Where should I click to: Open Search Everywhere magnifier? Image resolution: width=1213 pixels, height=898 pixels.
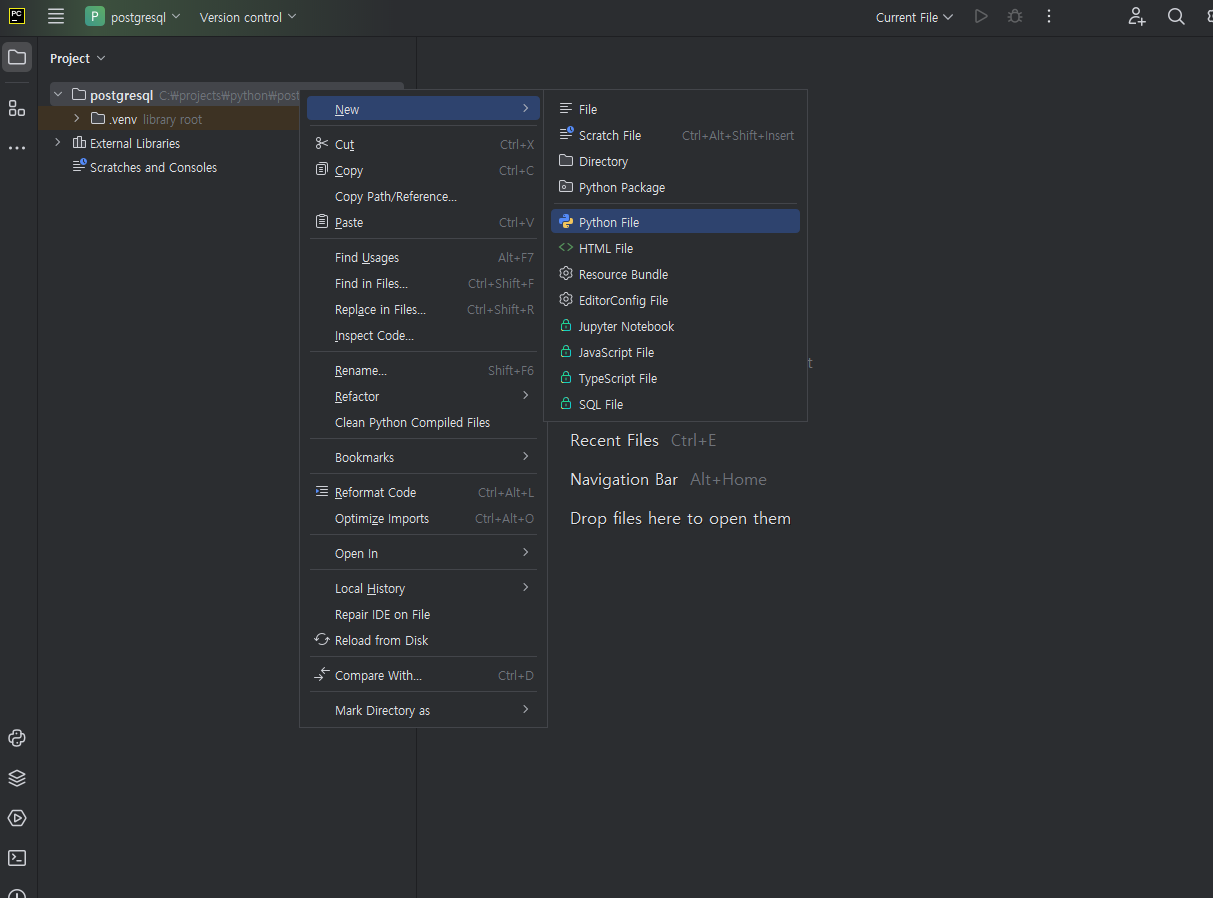point(1177,17)
